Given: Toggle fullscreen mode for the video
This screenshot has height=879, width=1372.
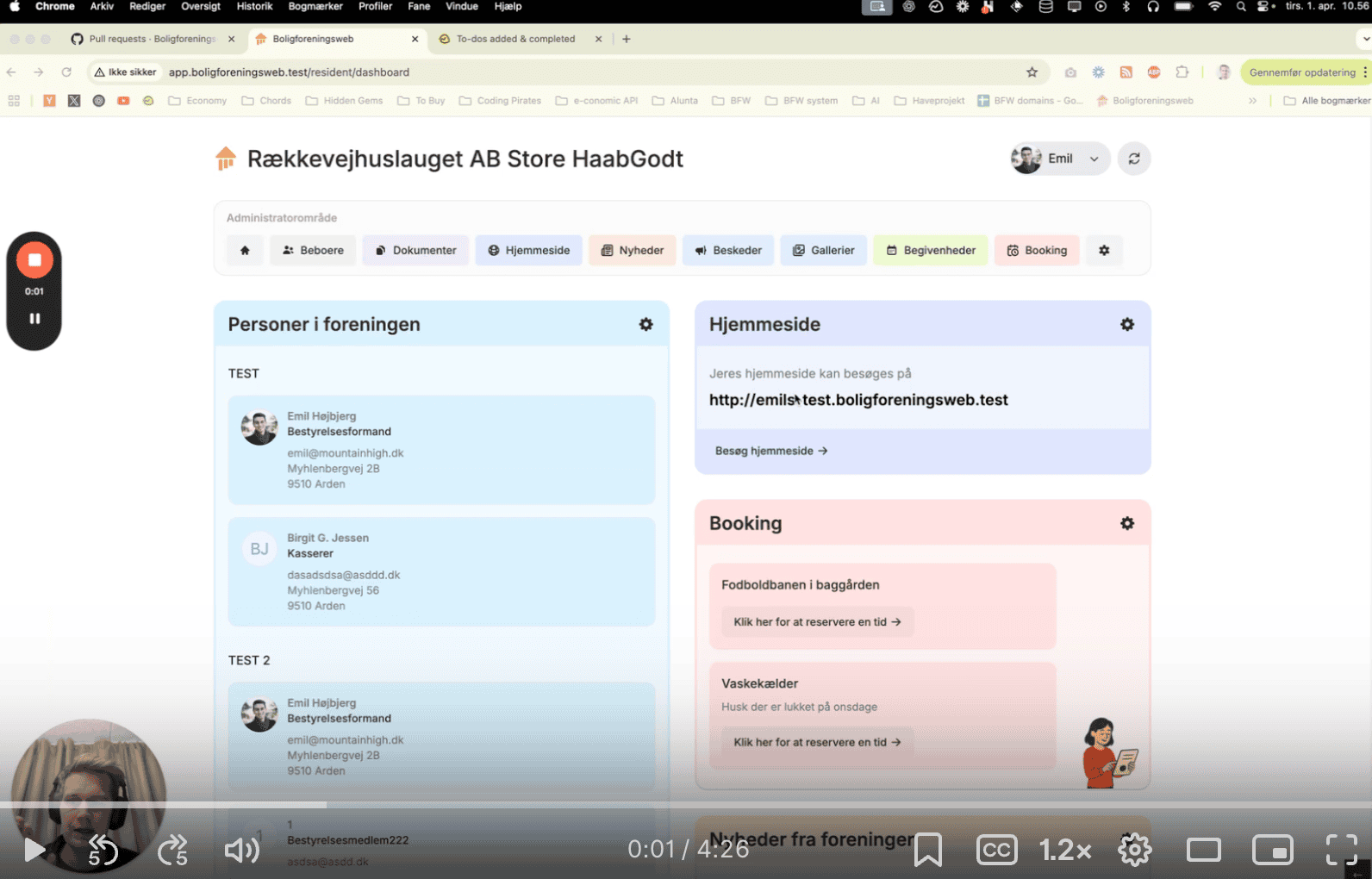Looking at the screenshot, I should 1341,850.
